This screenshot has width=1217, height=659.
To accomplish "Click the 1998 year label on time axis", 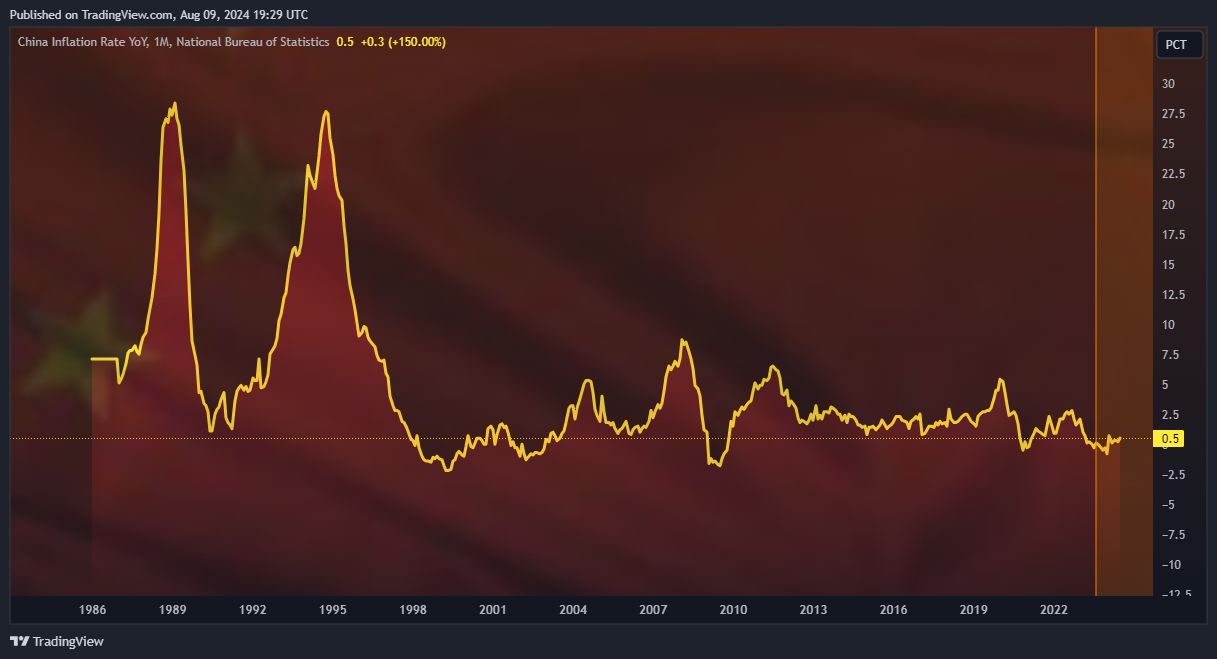I will 413,610.
